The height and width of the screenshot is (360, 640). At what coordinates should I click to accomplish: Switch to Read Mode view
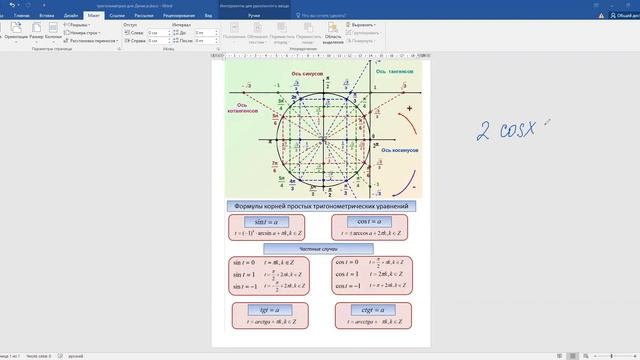(560, 356)
